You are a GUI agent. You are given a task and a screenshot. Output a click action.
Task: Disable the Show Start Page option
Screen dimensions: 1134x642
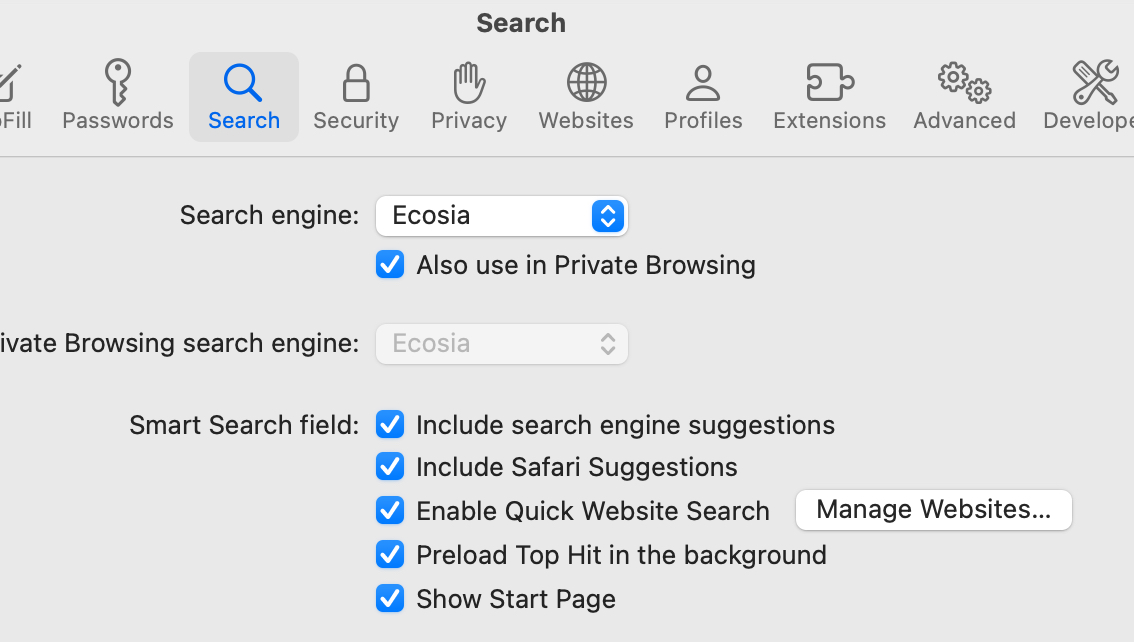pos(390,599)
